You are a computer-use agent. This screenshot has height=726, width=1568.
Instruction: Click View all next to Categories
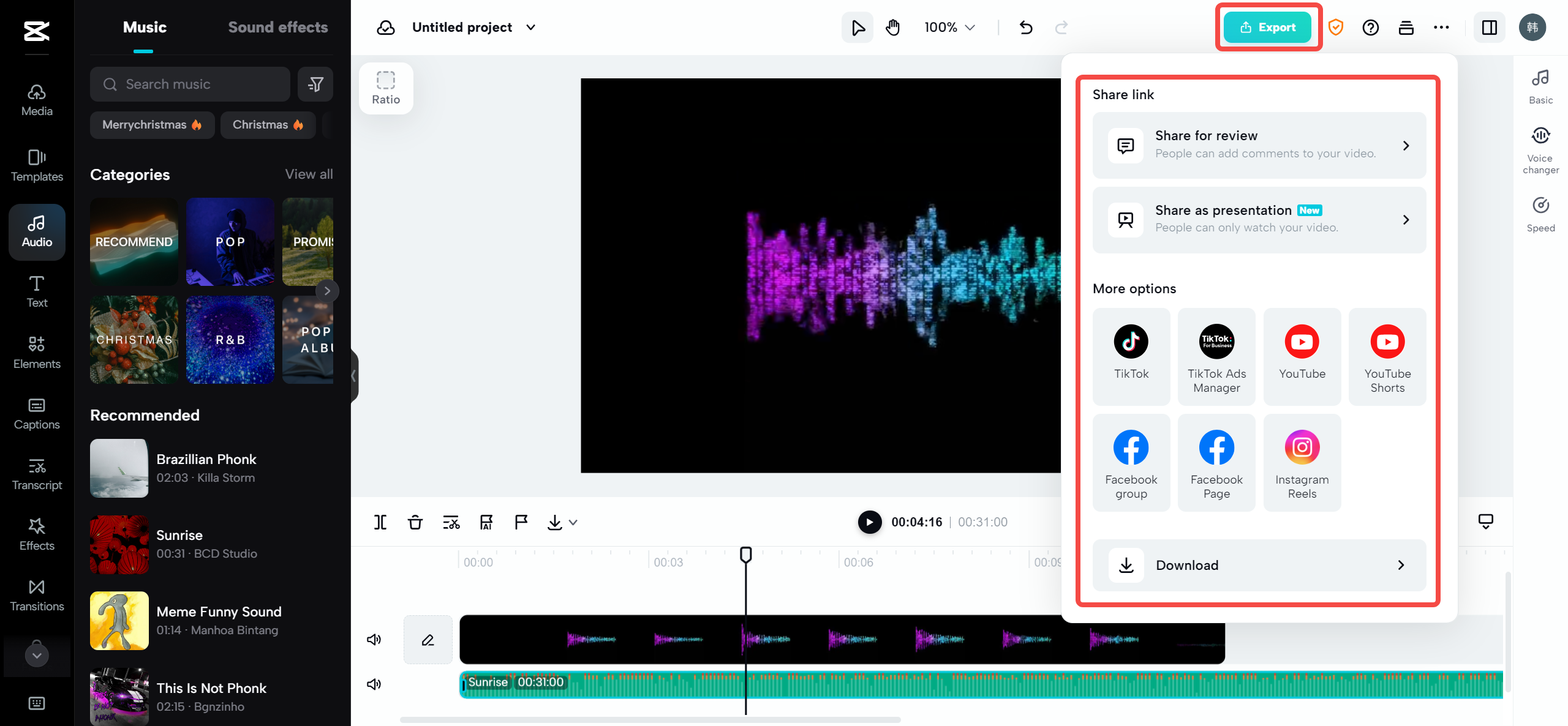click(308, 174)
